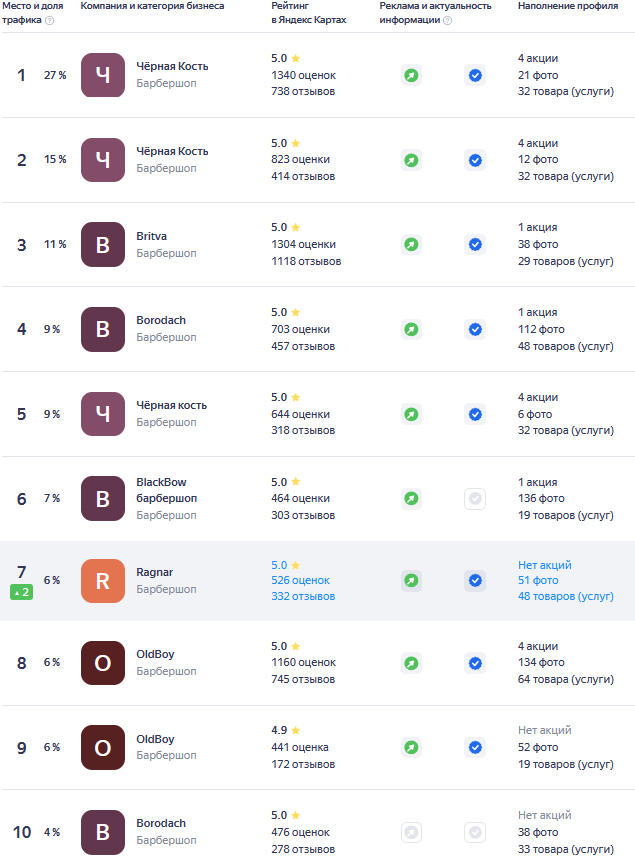Click green advertising icon in Britva row

(x=411, y=244)
